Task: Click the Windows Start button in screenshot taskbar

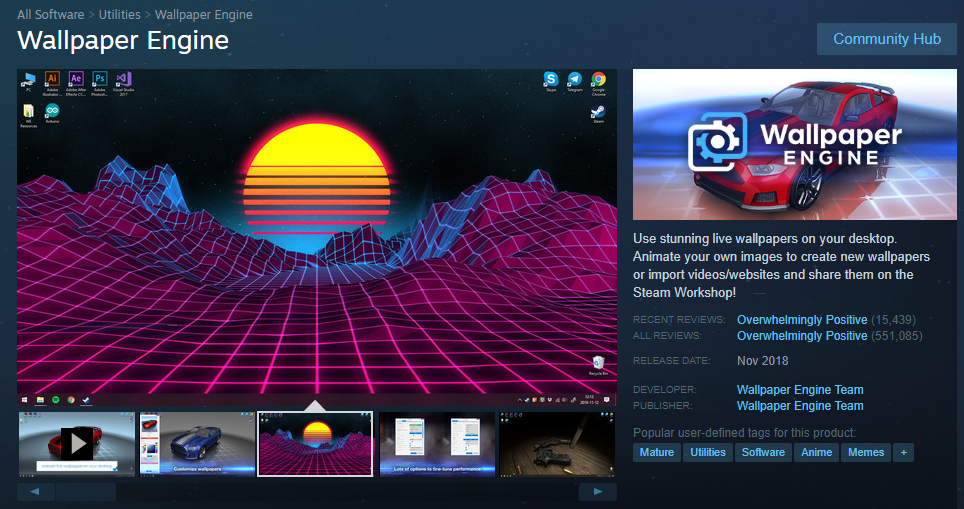Action: [x=24, y=400]
